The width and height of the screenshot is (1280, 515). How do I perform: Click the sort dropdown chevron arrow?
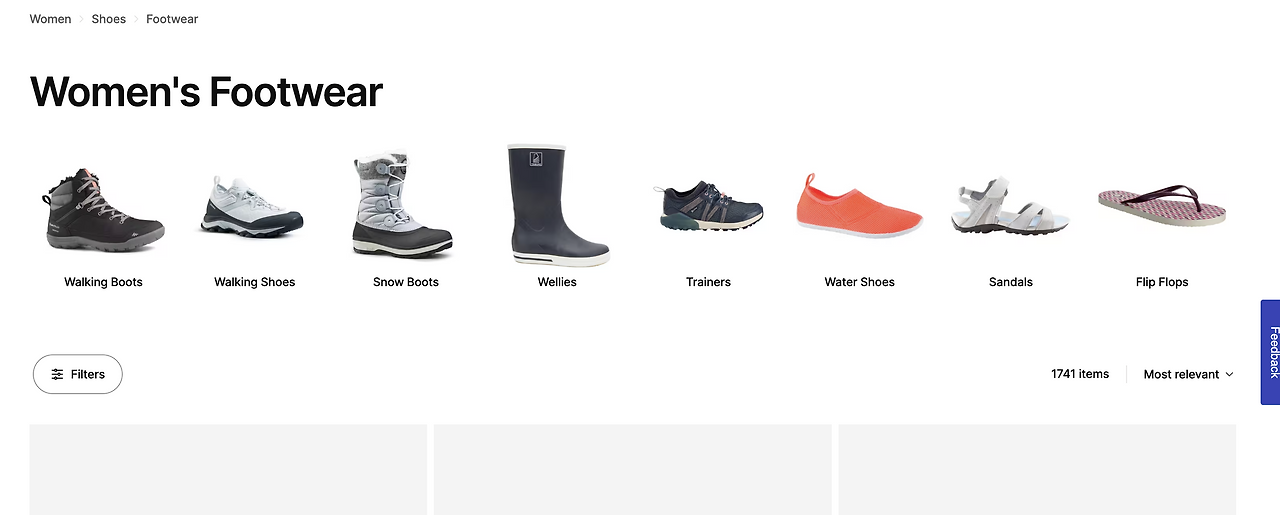point(1229,374)
